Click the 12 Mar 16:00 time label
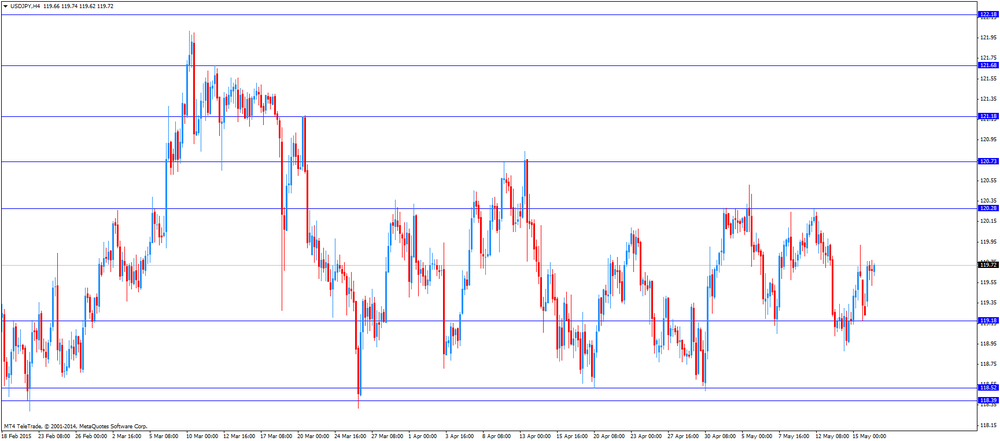 point(239,437)
